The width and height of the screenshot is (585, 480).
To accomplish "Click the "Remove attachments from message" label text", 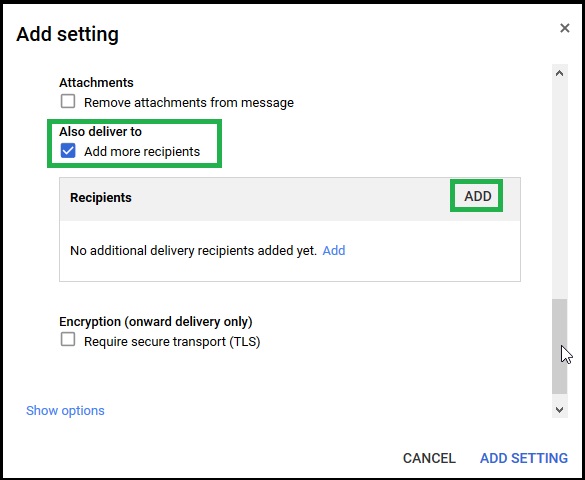I will 189,103.
